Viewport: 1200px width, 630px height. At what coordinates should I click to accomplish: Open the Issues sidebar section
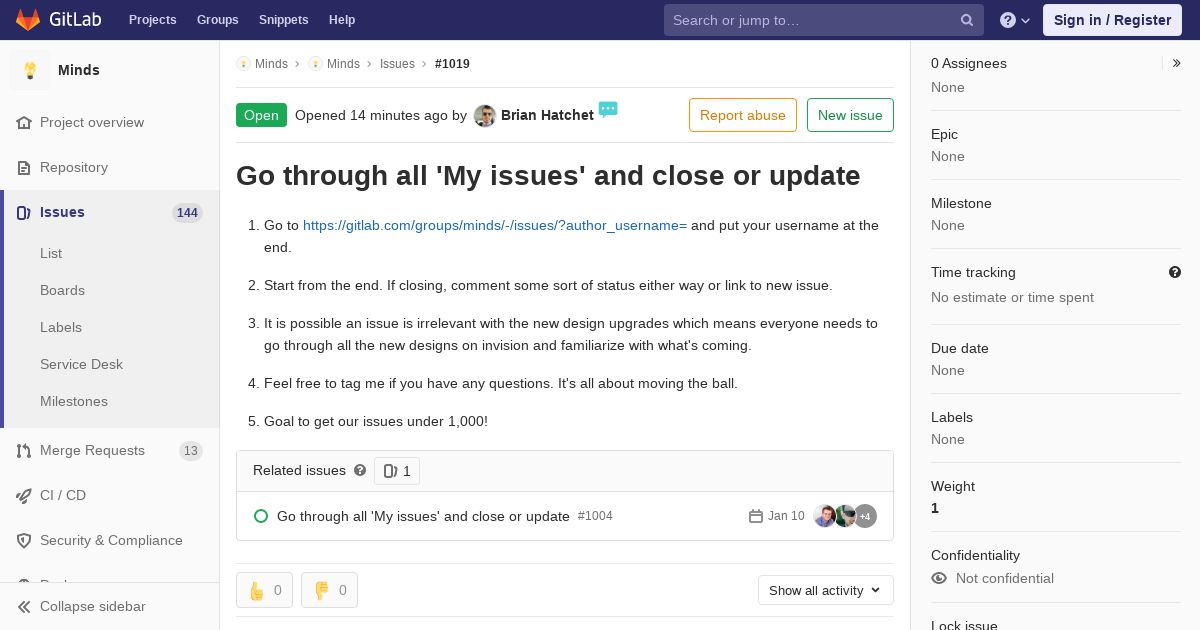pos(110,212)
